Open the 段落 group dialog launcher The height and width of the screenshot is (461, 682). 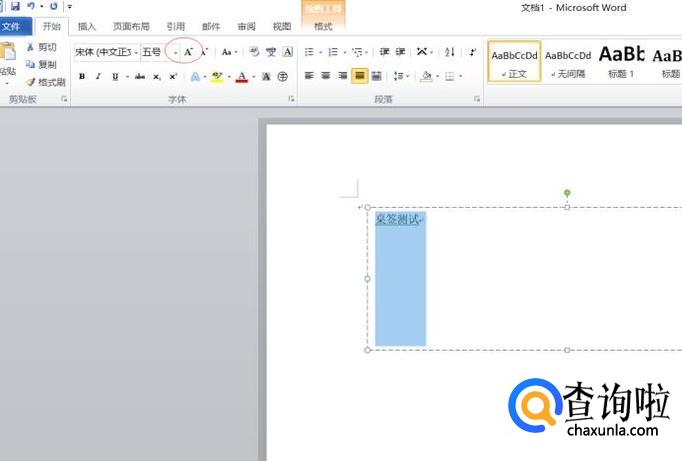pos(477,99)
